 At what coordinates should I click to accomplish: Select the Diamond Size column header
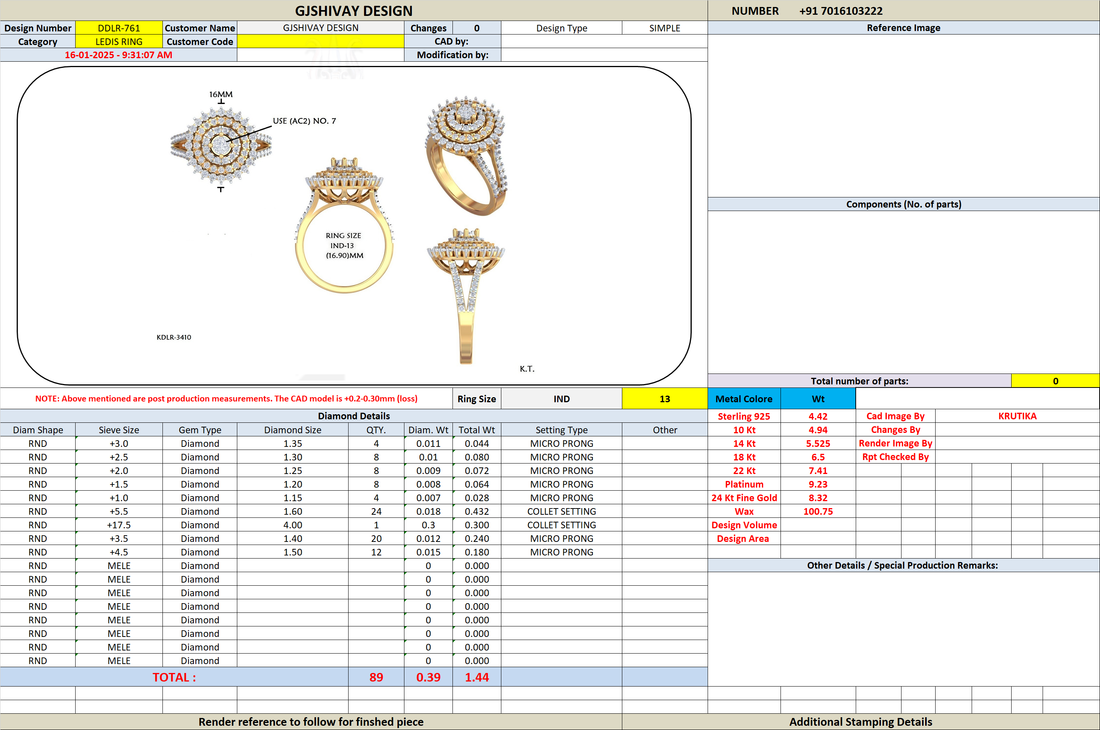(293, 430)
